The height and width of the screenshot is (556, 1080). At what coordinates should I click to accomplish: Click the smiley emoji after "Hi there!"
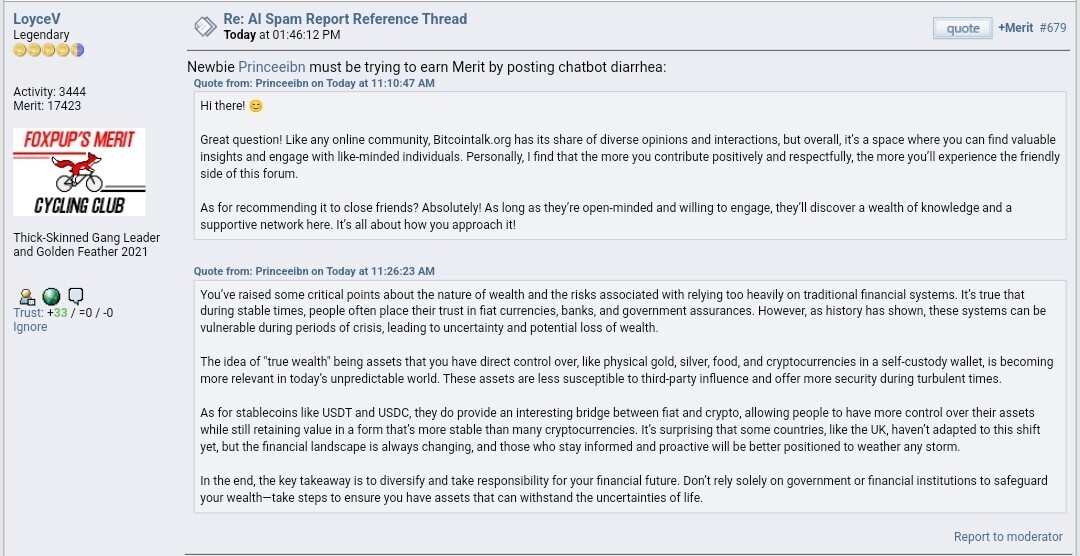pos(256,106)
